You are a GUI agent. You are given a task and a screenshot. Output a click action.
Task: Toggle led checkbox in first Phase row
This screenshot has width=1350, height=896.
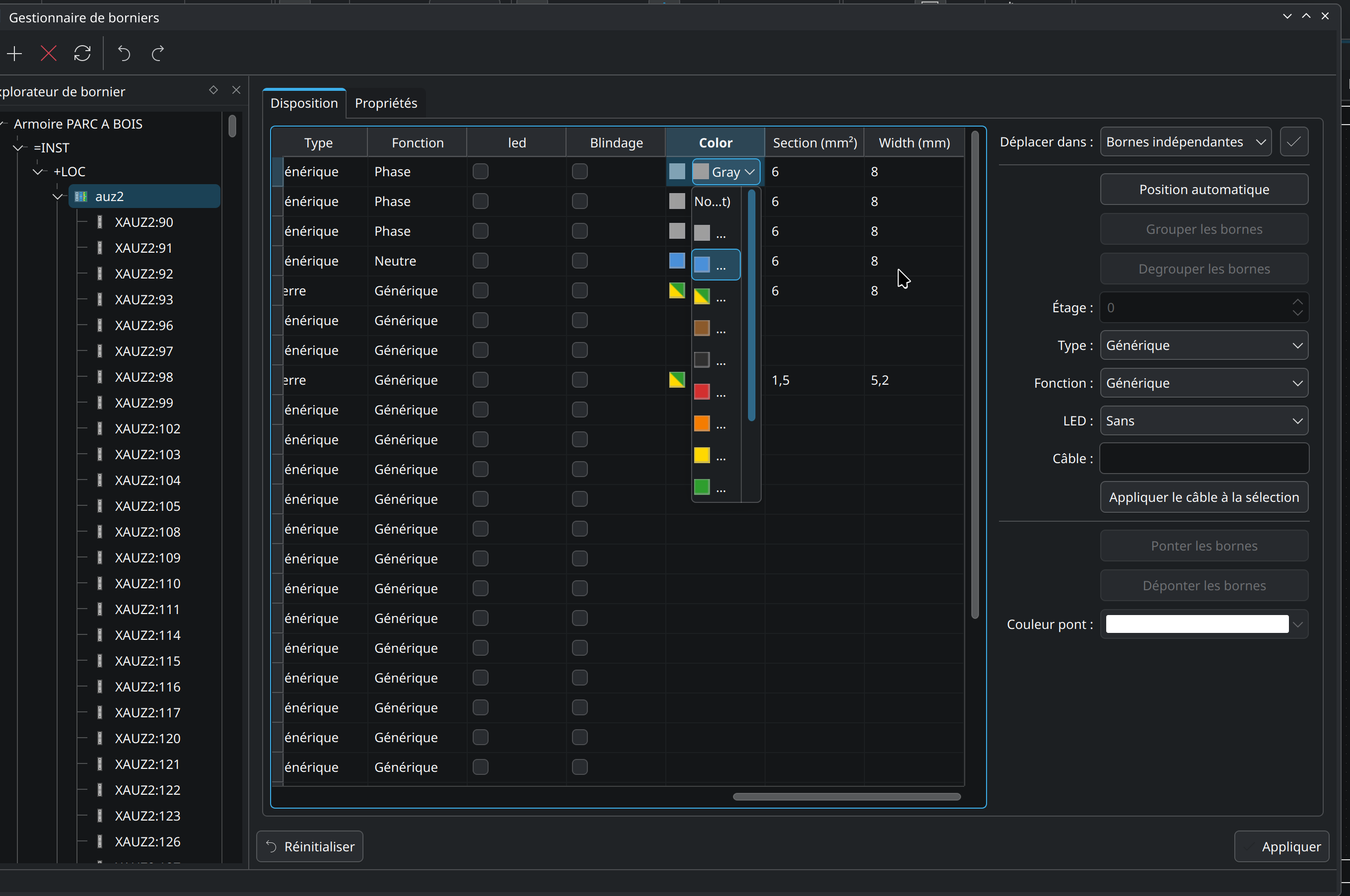481,171
